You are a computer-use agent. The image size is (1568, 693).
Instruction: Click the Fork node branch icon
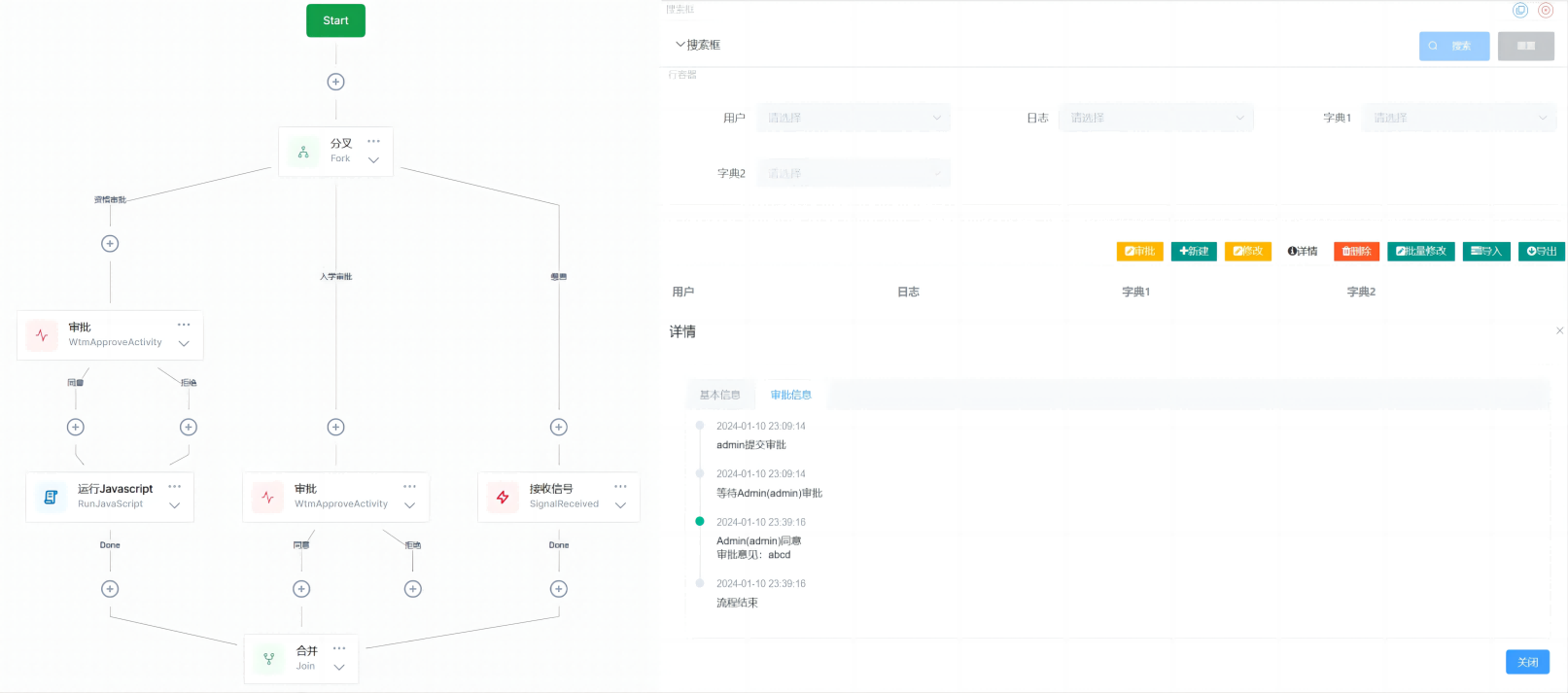[x=303, y=152]
